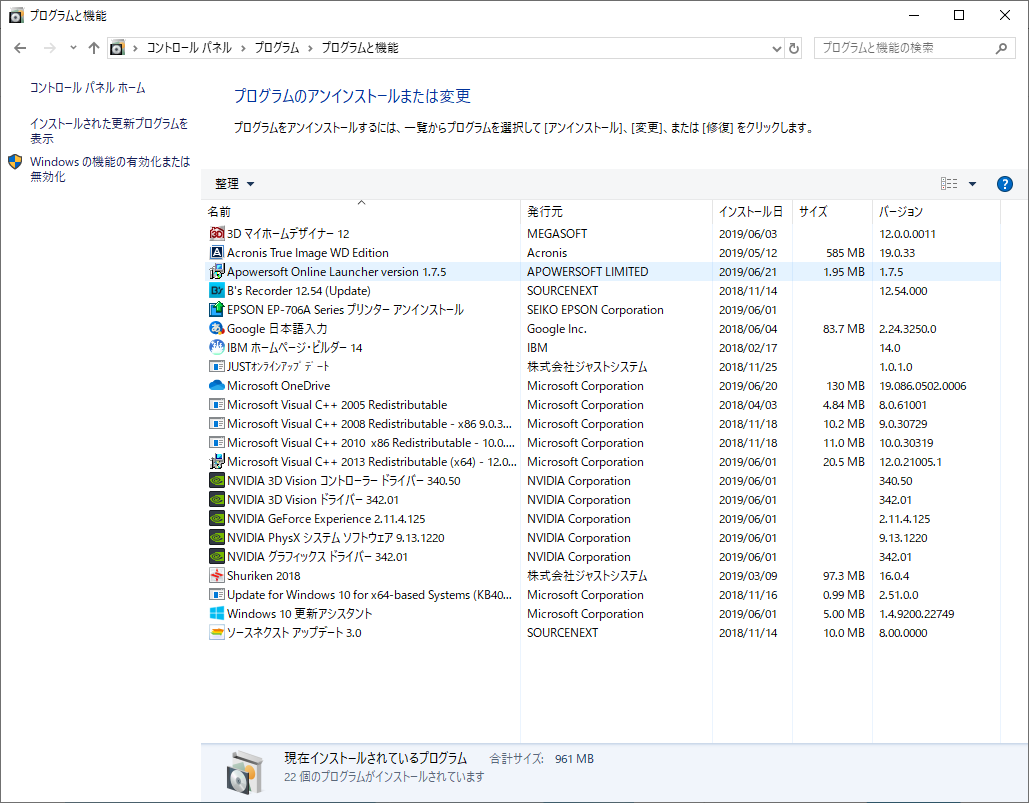Click the プログラムと機能 breadcrumb
The height and width of the screenshot is (803, 1029).
pos(360,48)
